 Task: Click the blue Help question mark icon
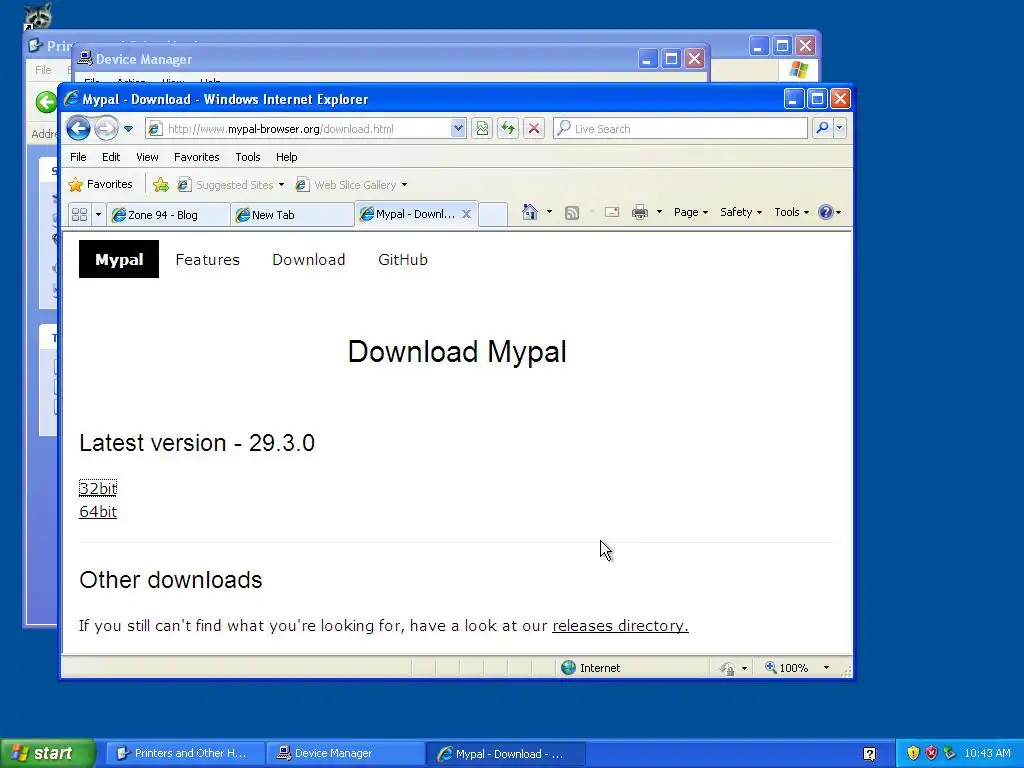click(x=825, y=212)
